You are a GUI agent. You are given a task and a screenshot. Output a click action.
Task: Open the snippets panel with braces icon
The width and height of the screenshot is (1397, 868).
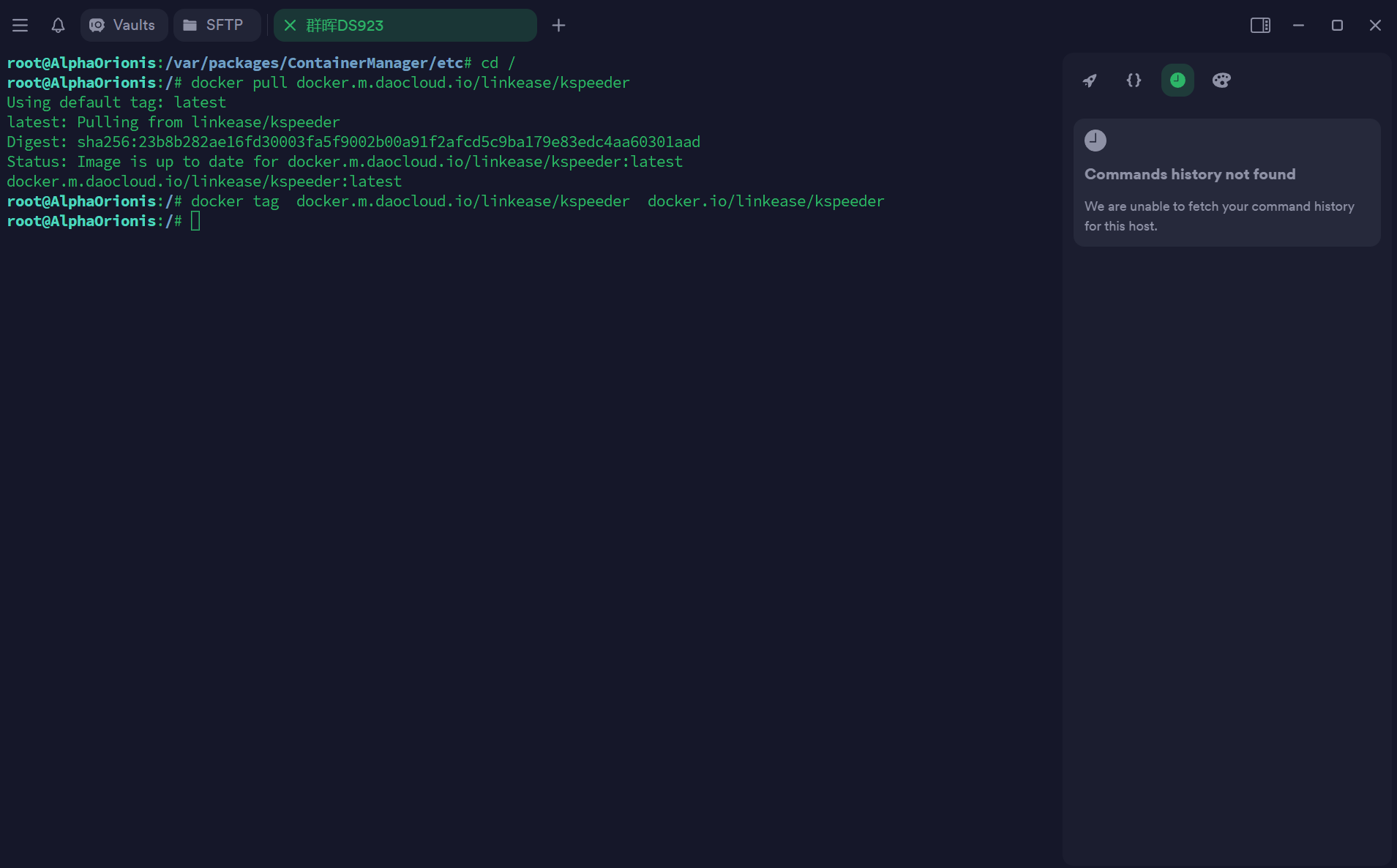coord(1133,81)
